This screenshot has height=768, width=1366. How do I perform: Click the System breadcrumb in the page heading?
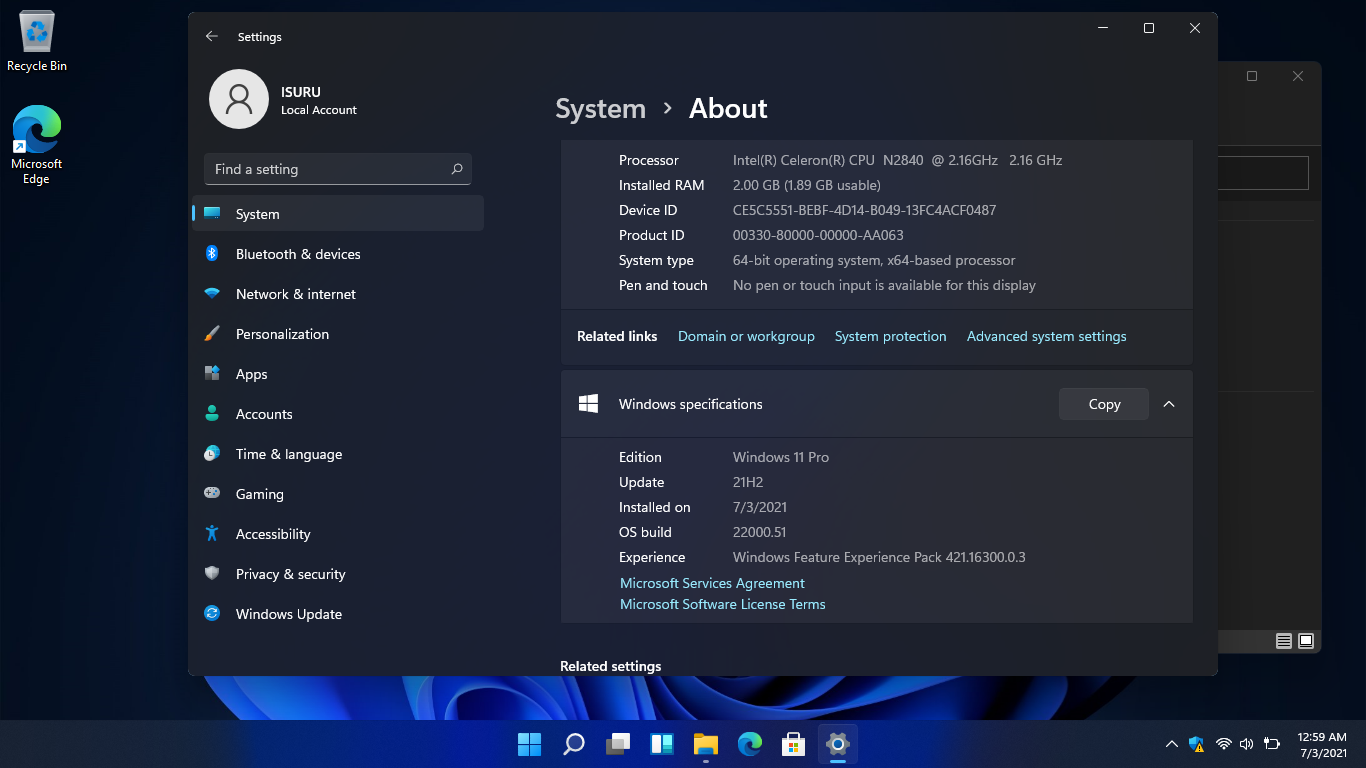point(601,108)
